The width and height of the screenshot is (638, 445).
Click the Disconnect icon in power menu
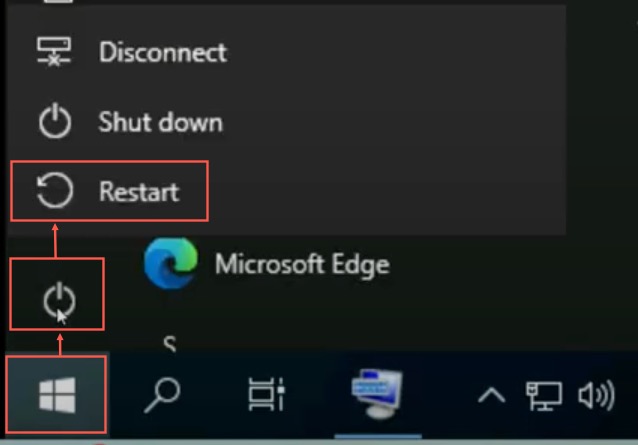click(54, 51)
